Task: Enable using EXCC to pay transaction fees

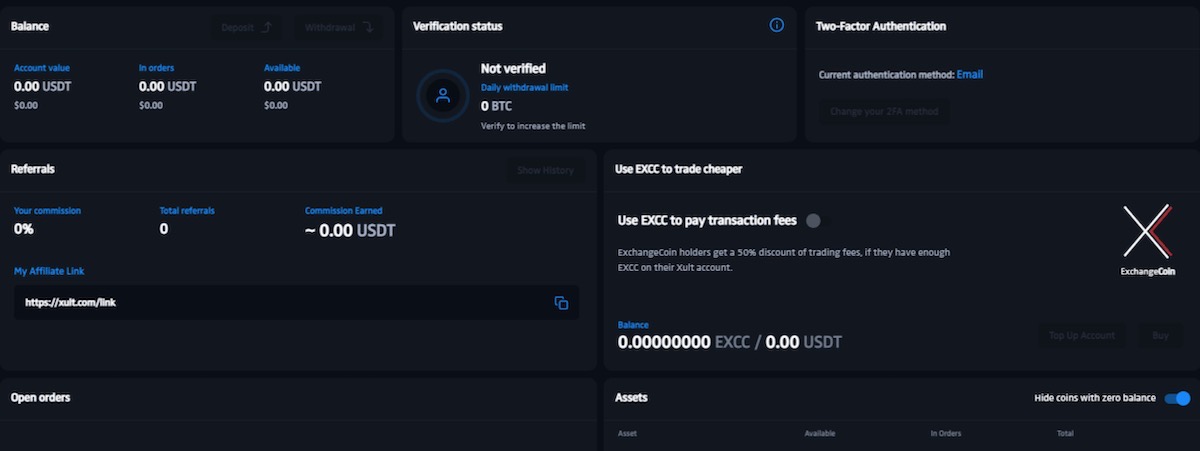Action: [813, 221]
